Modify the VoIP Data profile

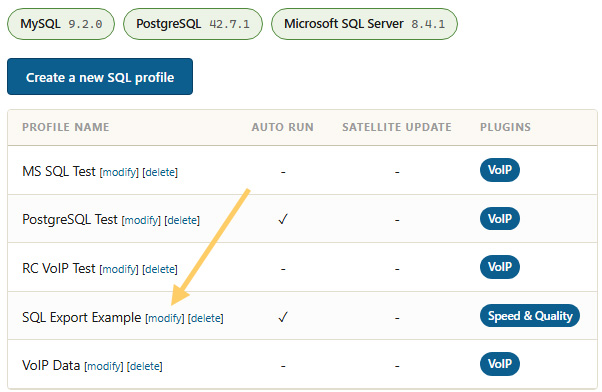tap(104, 366)
